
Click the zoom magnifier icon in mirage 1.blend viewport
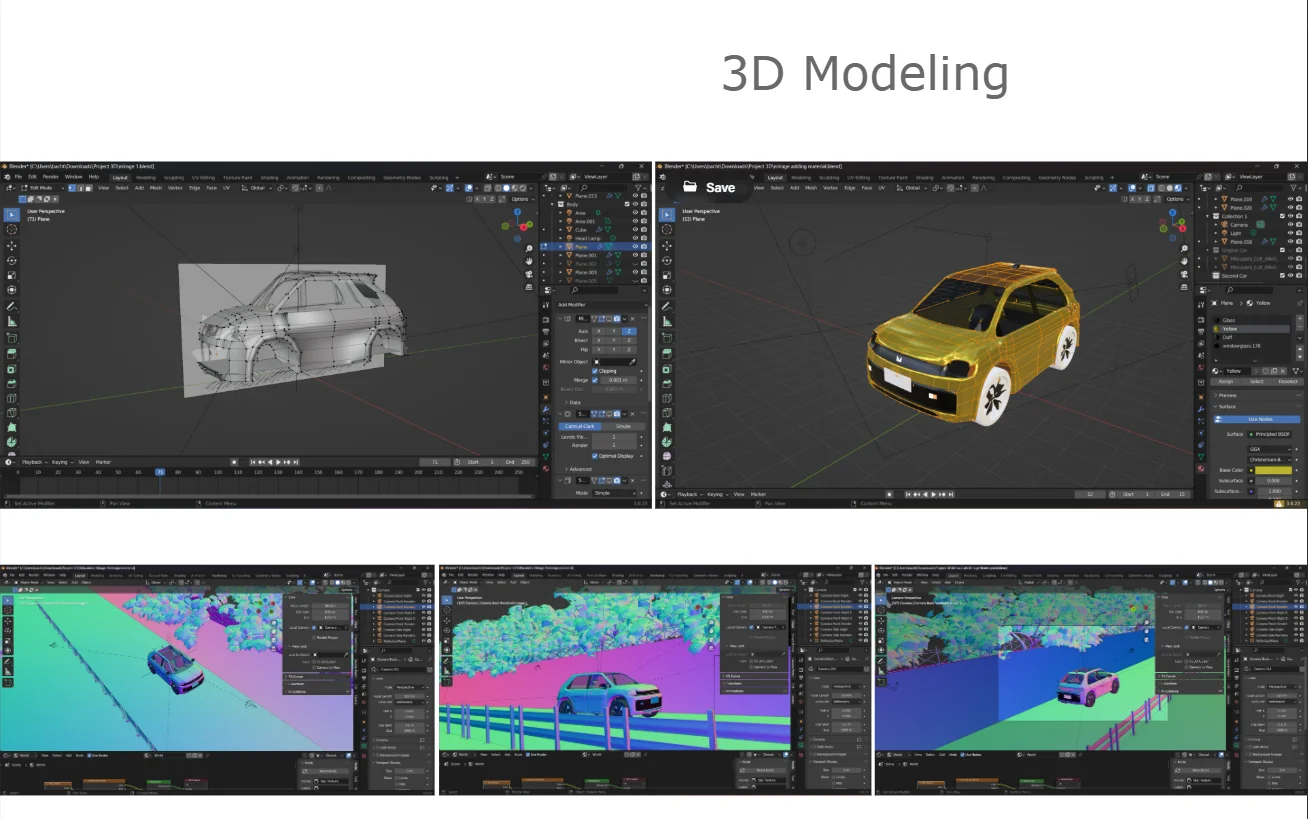point(528,248)
